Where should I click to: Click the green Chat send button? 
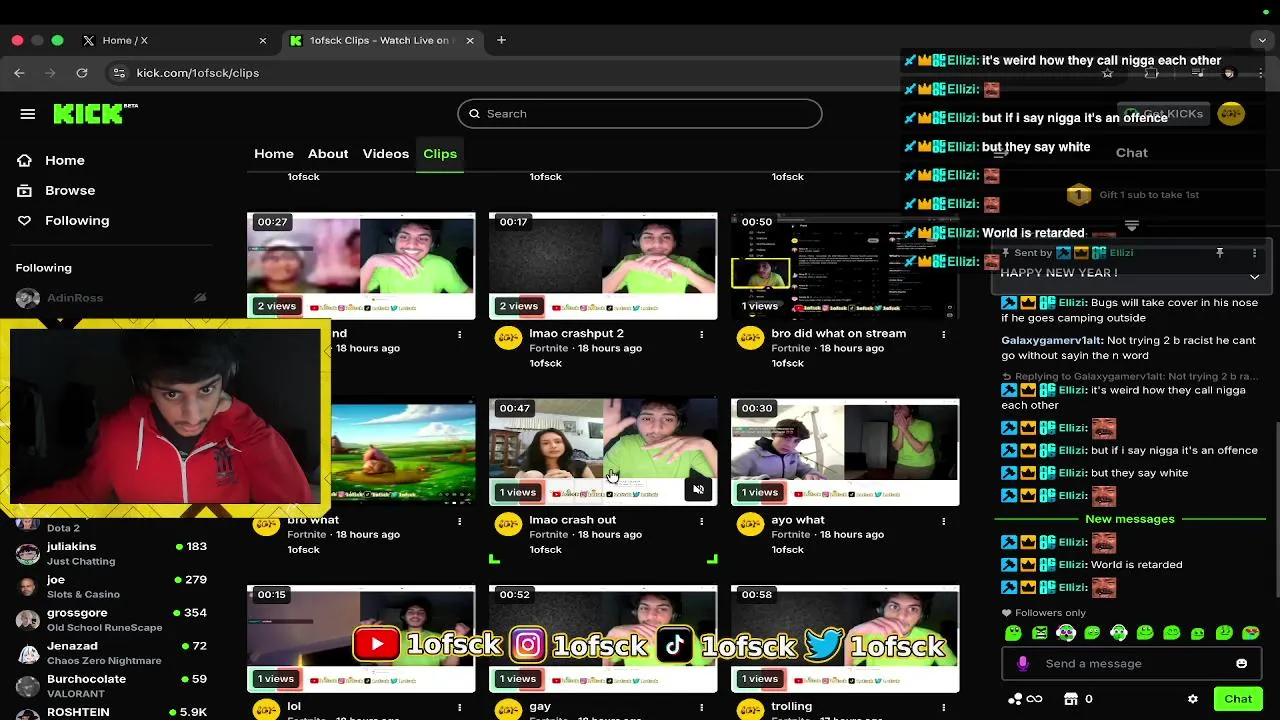1238,699
